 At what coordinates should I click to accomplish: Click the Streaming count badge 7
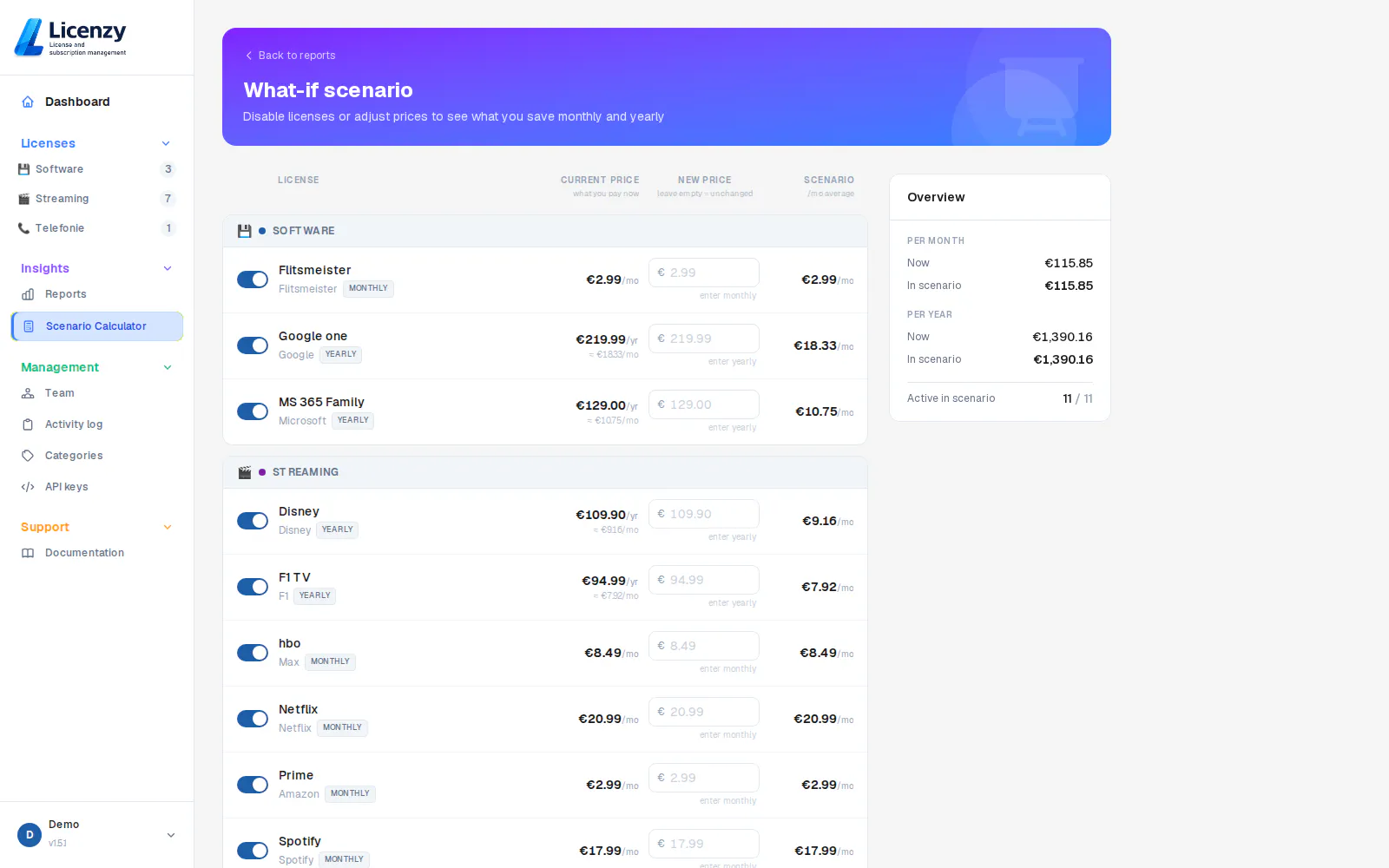[168, 199]
